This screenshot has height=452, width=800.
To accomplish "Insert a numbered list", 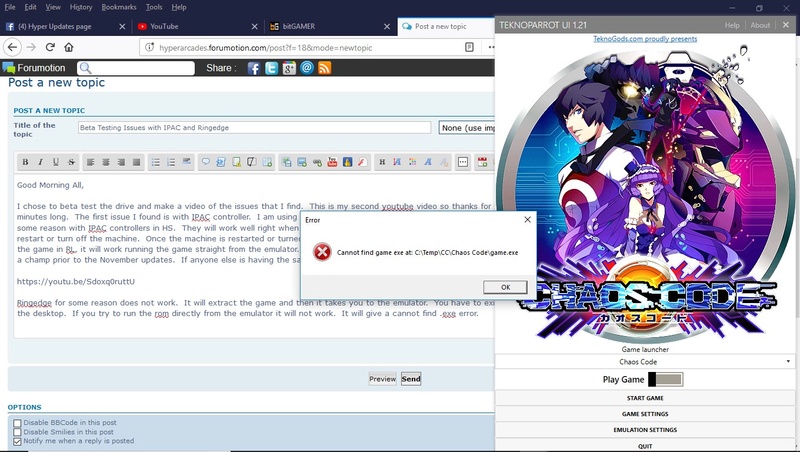I will point(171,162).
